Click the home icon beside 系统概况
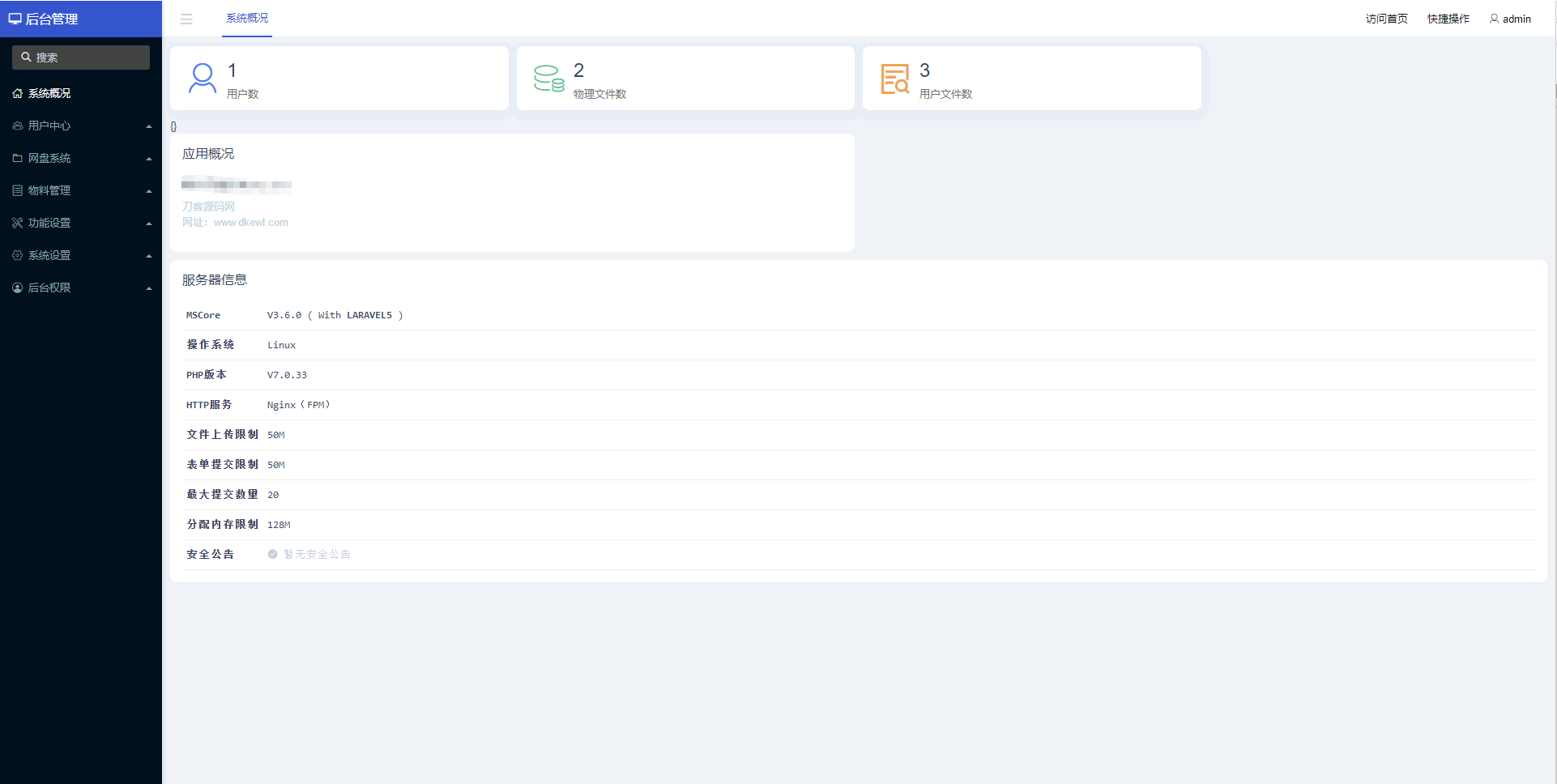Viewport: 1557px width, 784px height. (x=17, y=93)
